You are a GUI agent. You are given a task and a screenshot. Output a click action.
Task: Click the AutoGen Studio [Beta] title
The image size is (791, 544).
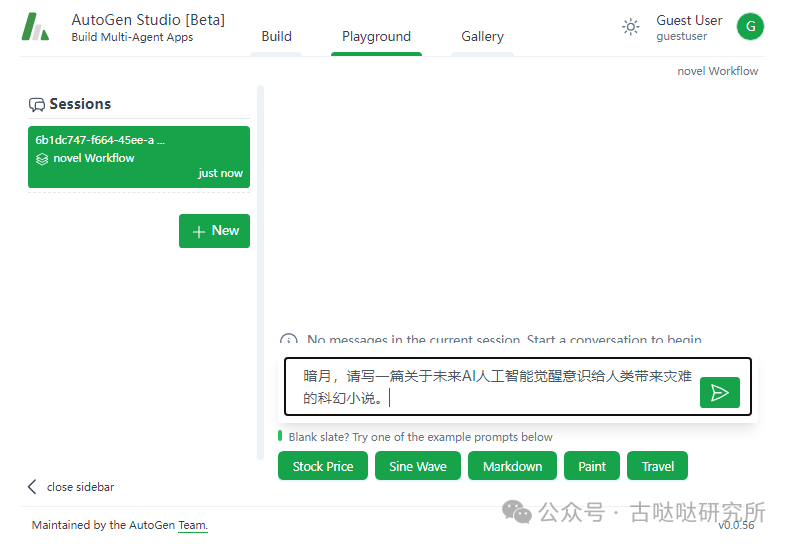pyautogui.click(x=148, y=20)
